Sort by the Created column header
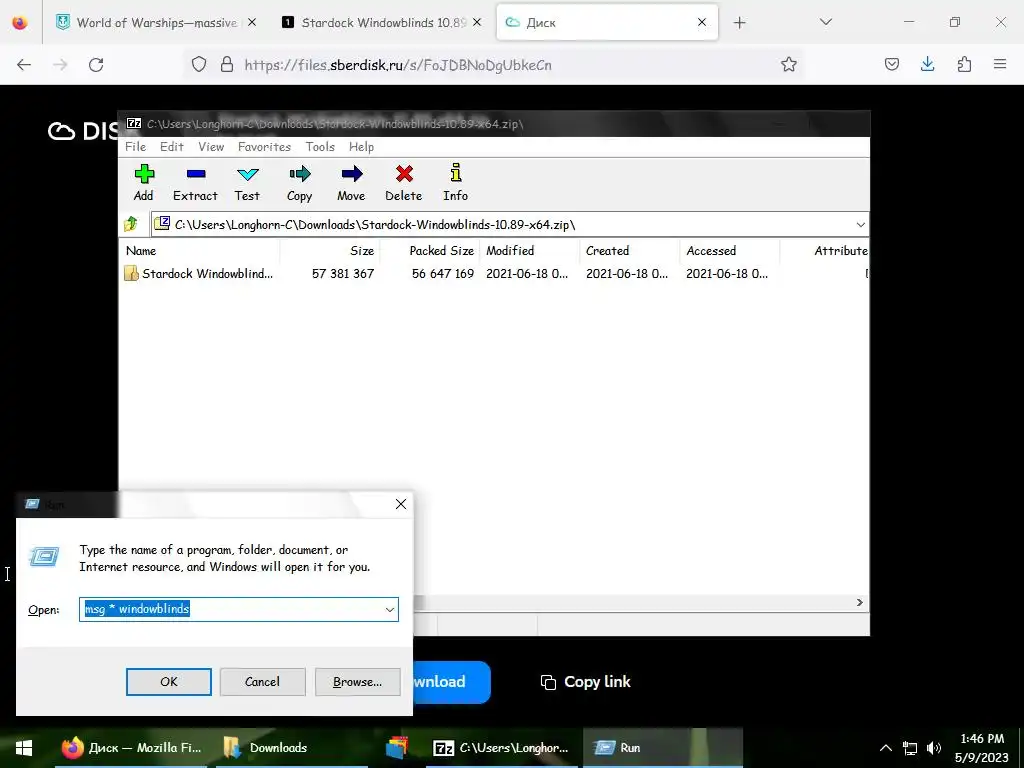1024x768 pixels. (x=630, y=251)
